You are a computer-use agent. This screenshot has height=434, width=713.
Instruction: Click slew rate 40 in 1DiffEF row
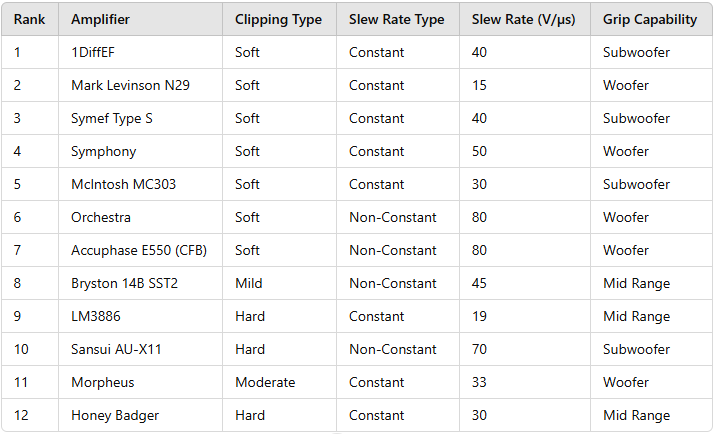[x=479, y=52]
